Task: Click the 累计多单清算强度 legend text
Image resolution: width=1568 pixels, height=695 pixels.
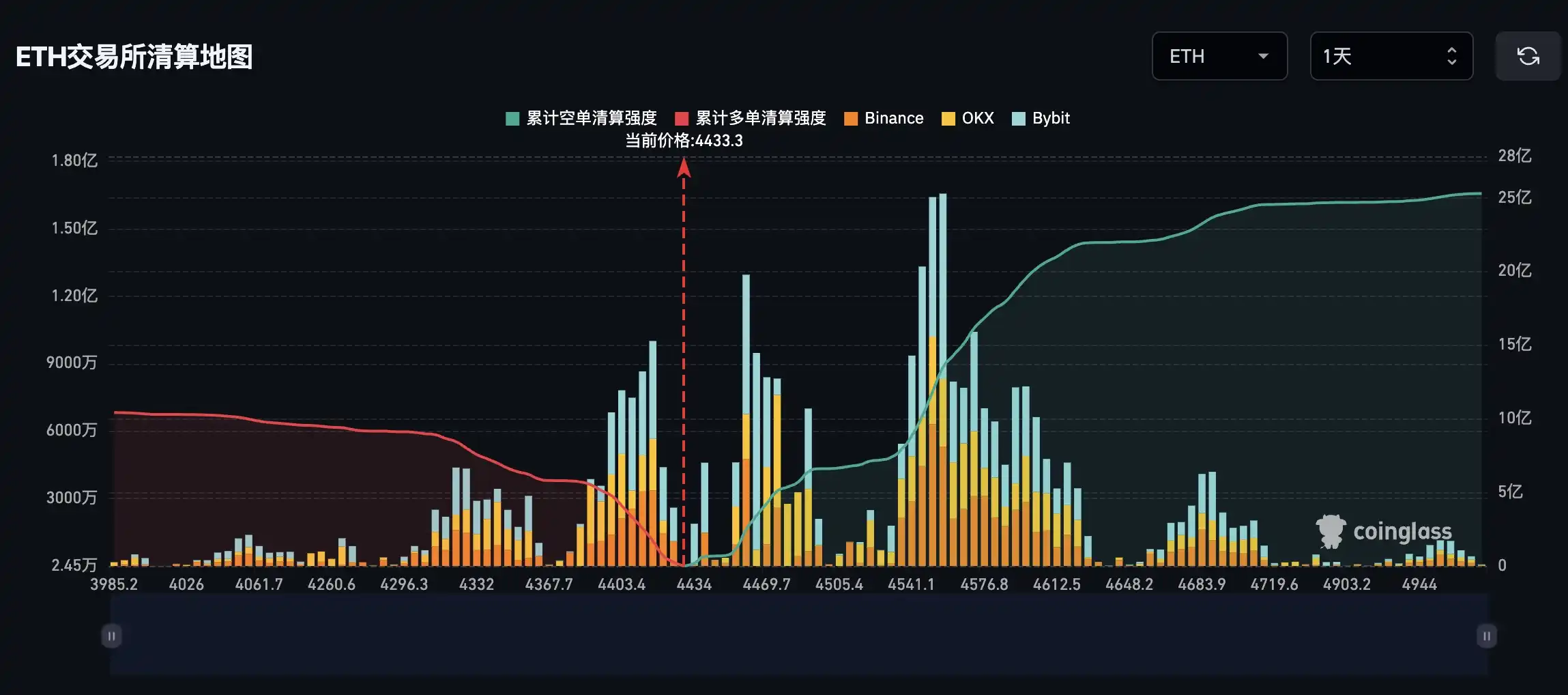Action: coord(760,118)
